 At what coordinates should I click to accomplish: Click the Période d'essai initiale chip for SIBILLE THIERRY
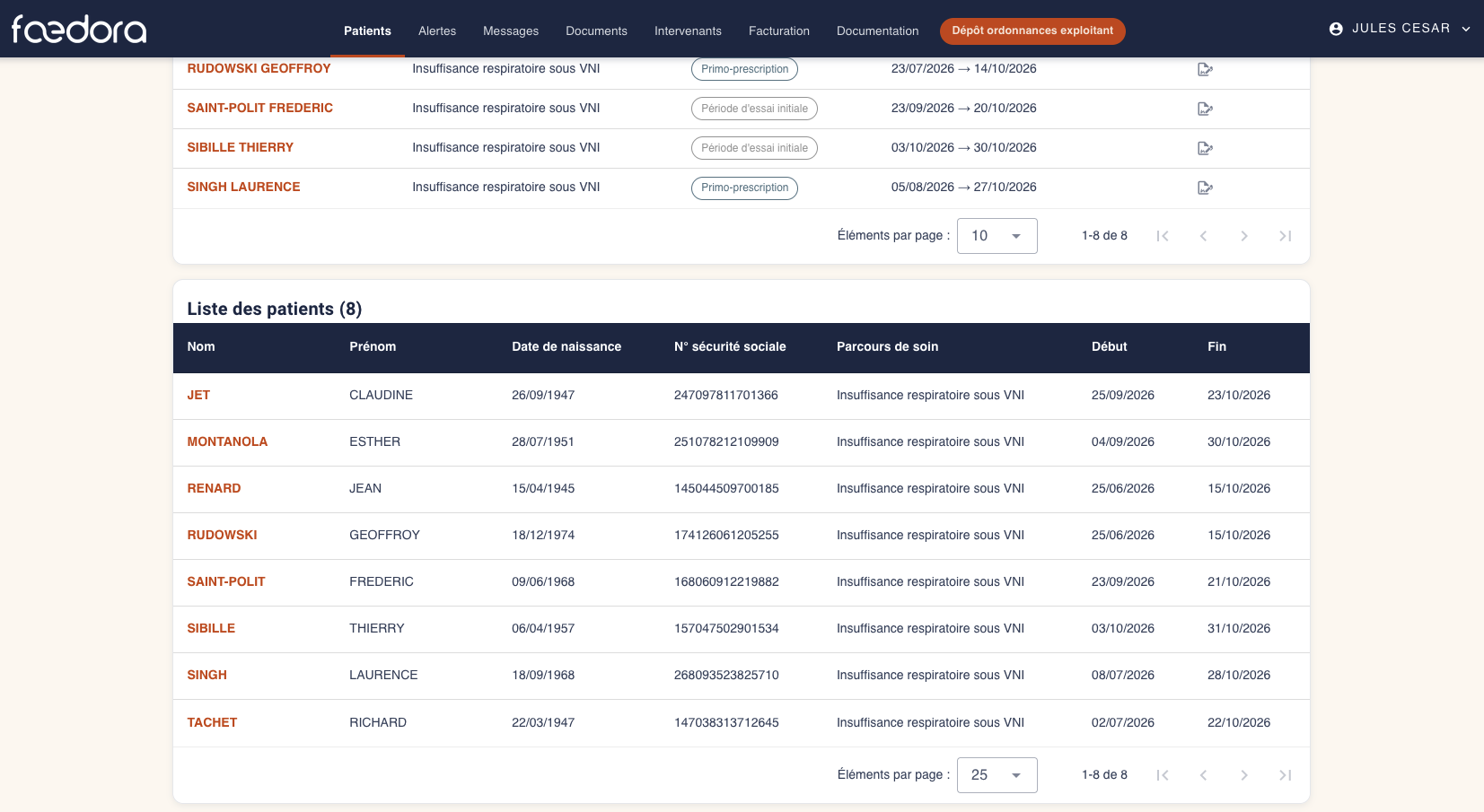[x=754, y=148]
